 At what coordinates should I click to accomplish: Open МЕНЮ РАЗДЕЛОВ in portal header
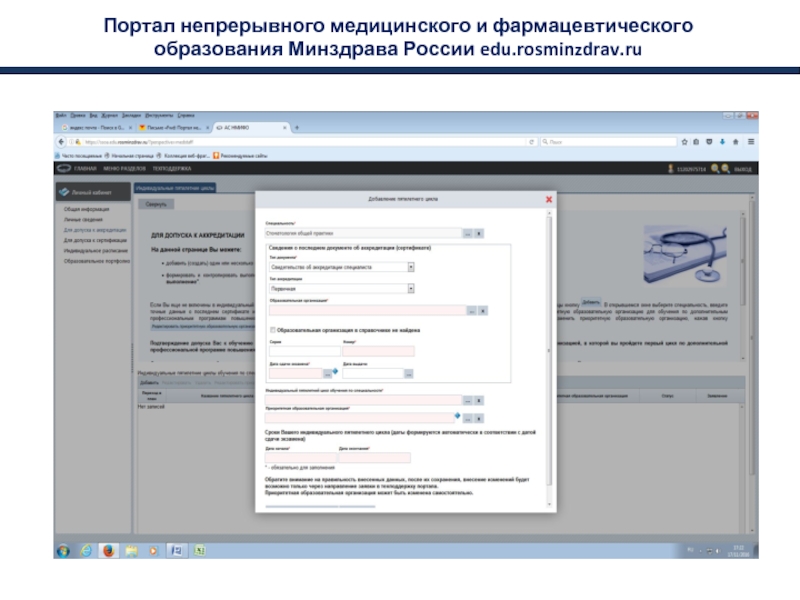coord(124,169)
